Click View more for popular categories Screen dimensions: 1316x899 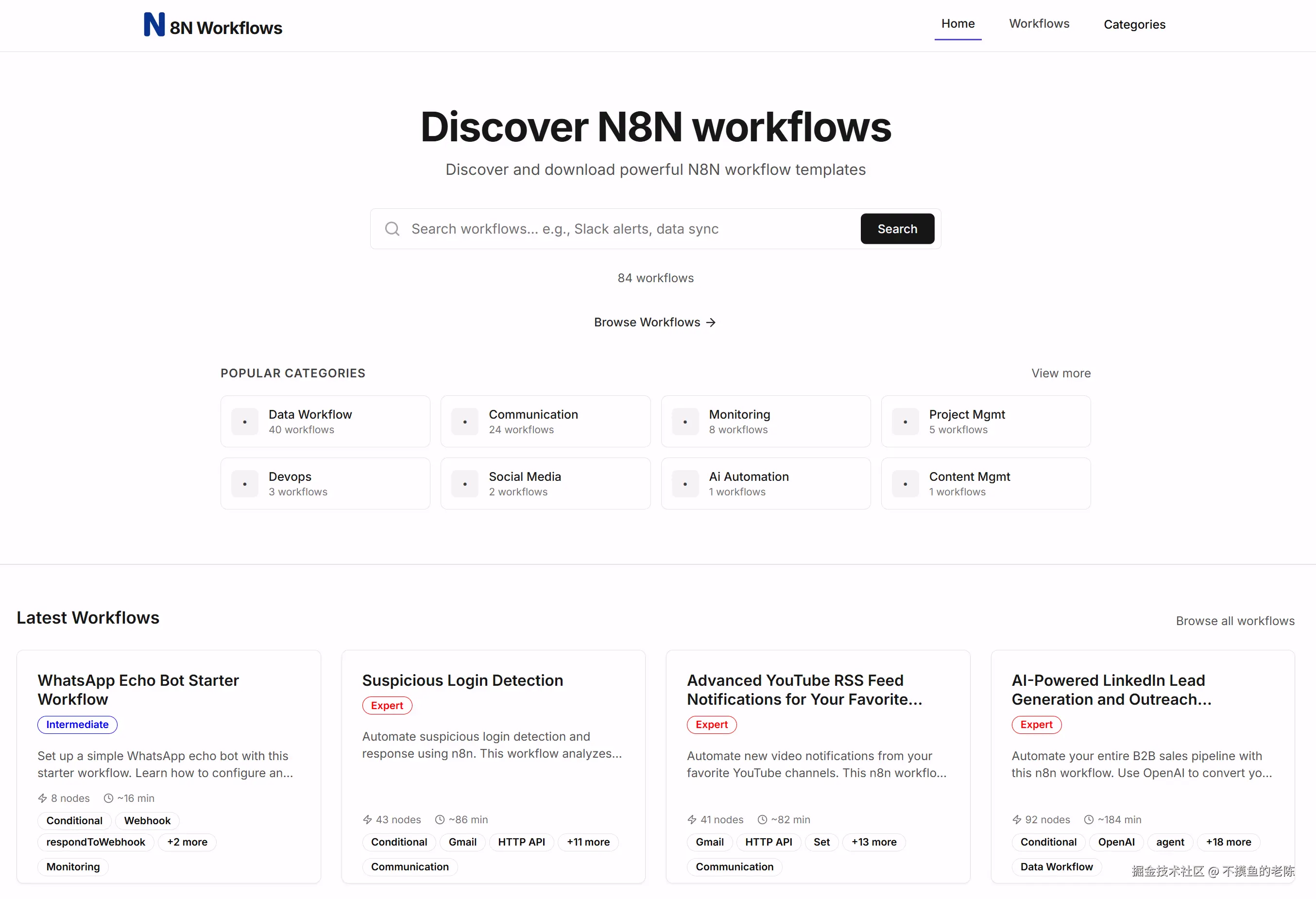tap(1060, 373)
